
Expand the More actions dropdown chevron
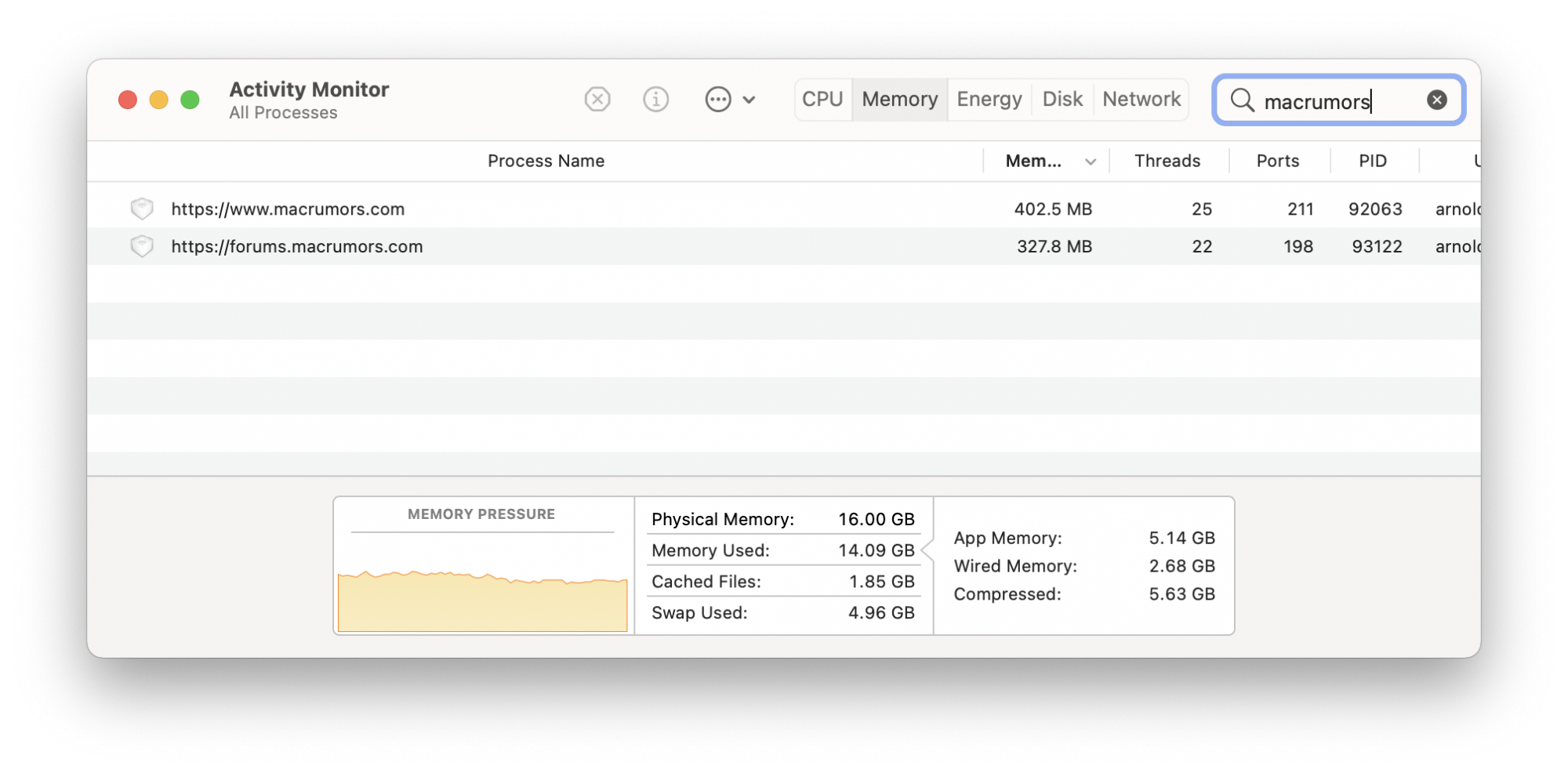(749, 100)
